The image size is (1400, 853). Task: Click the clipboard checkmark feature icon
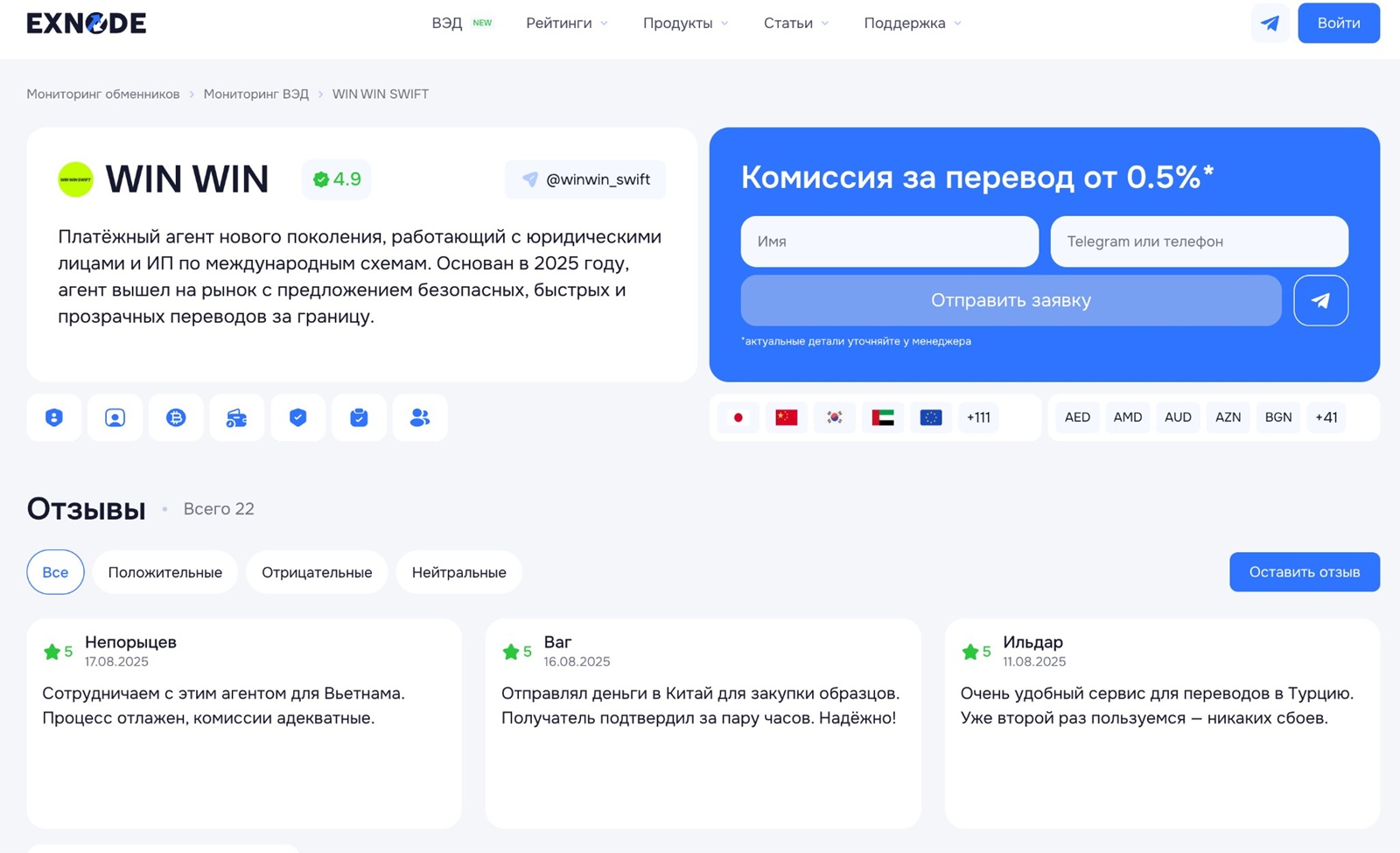point(359,417)
